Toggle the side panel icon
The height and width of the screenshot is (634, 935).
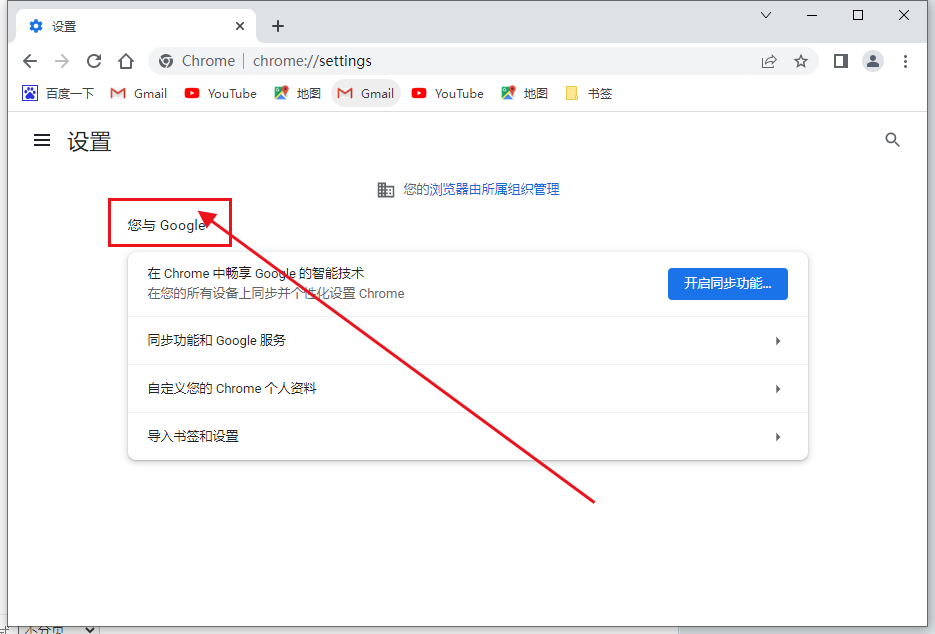pos(841,61)
